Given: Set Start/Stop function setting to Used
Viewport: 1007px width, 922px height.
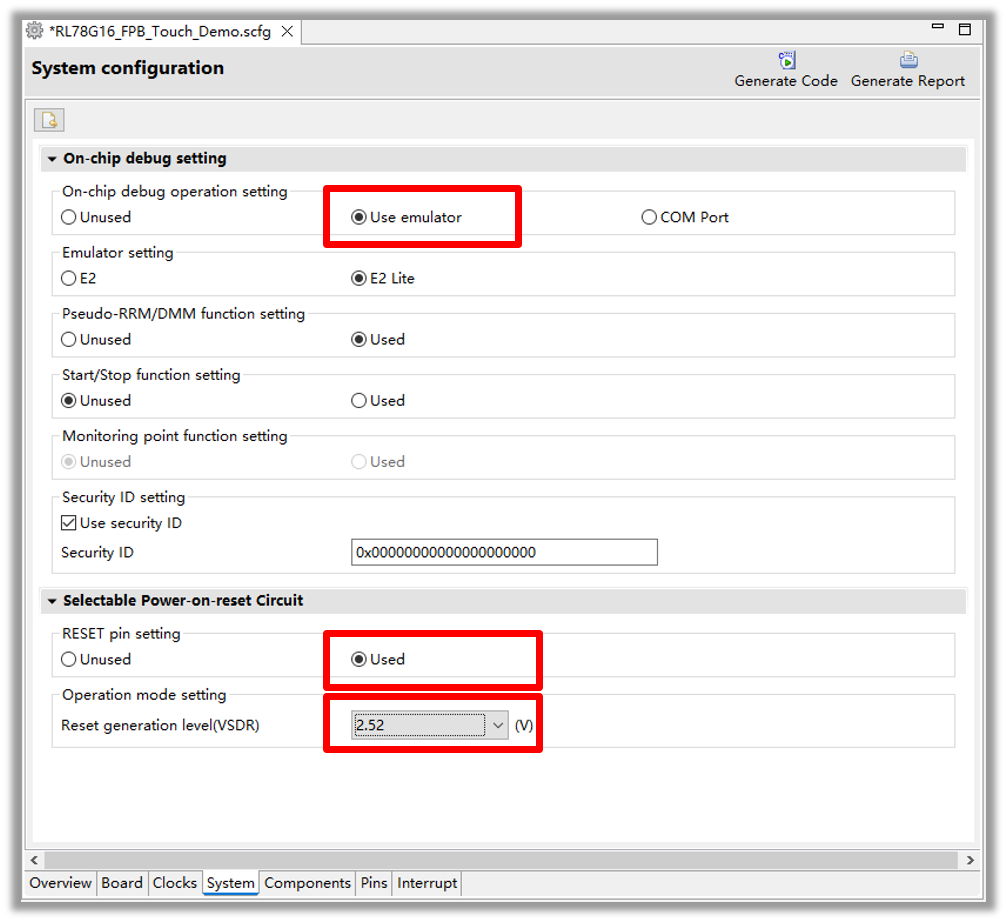Looking at the screenshot, I should (x=359, y=400).
